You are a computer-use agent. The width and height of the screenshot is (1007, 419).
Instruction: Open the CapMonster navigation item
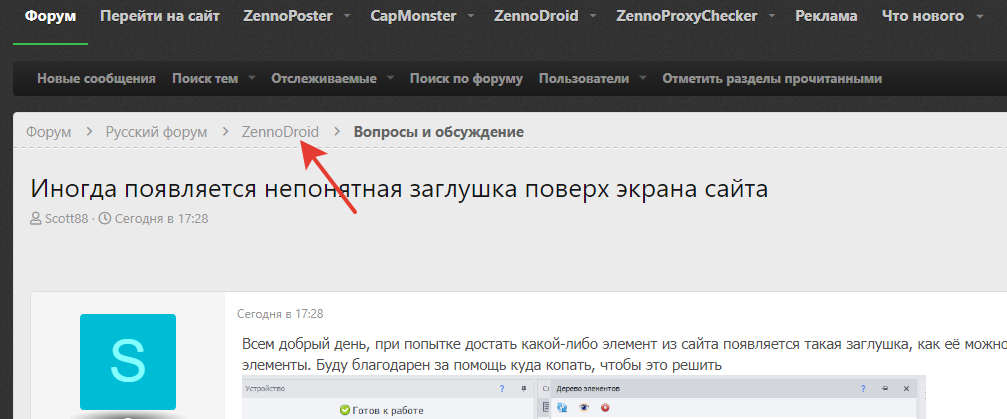coord(415,16)
